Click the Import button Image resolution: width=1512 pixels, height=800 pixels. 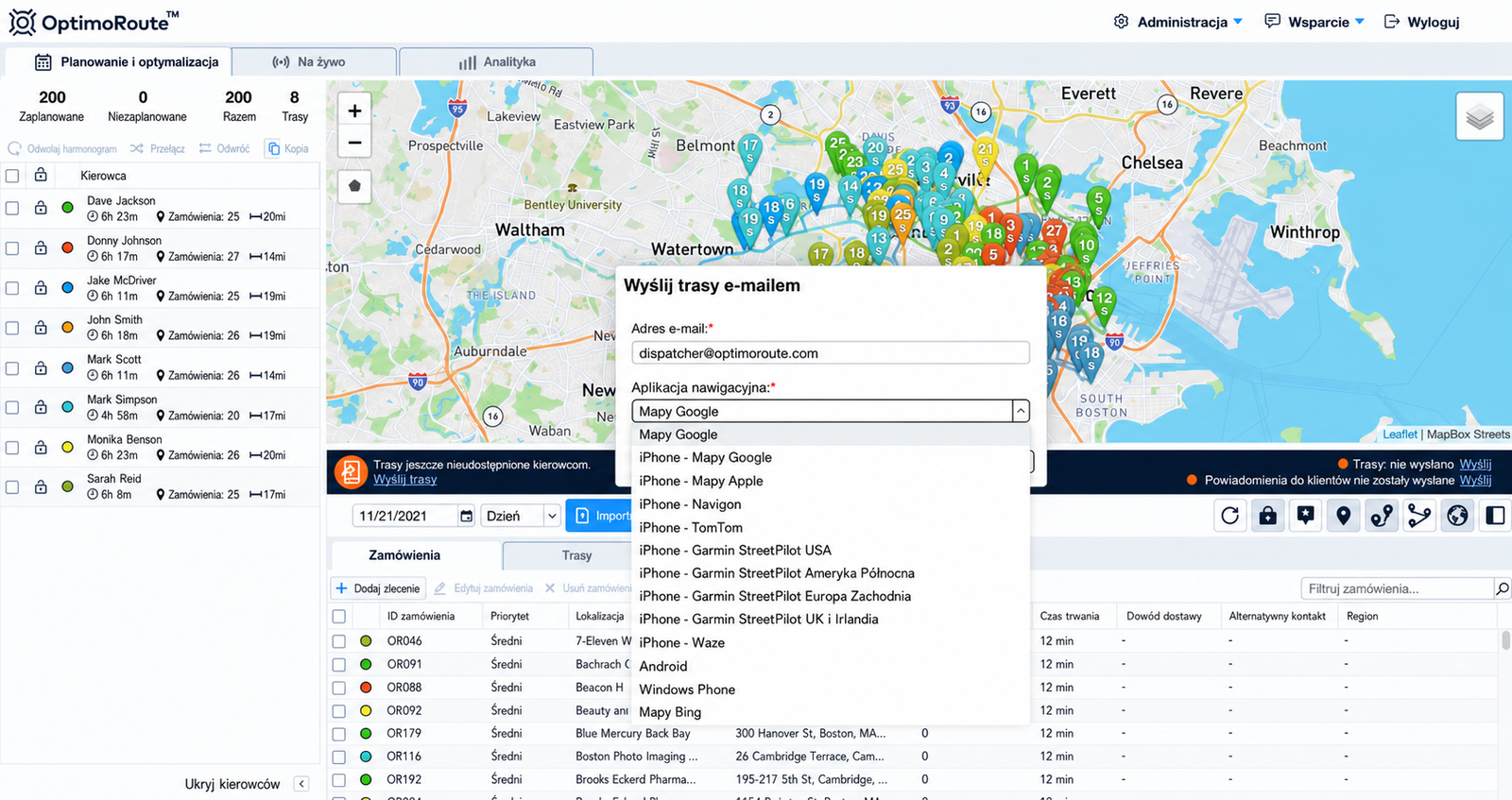(599, 516)
